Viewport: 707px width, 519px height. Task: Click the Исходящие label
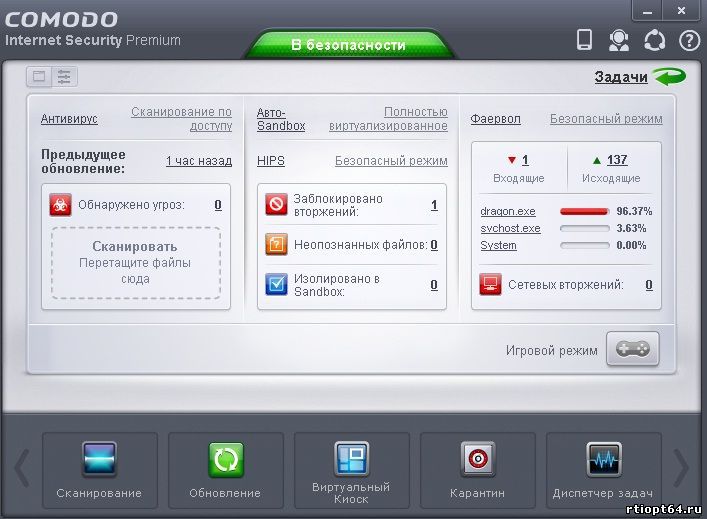point(611,179)
